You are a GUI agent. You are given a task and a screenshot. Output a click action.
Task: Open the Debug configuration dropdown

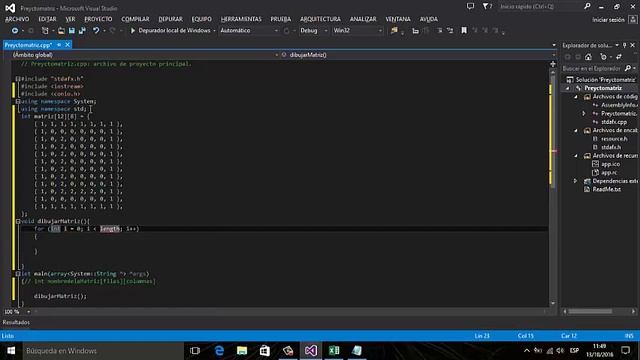click(x=326, y=31)
